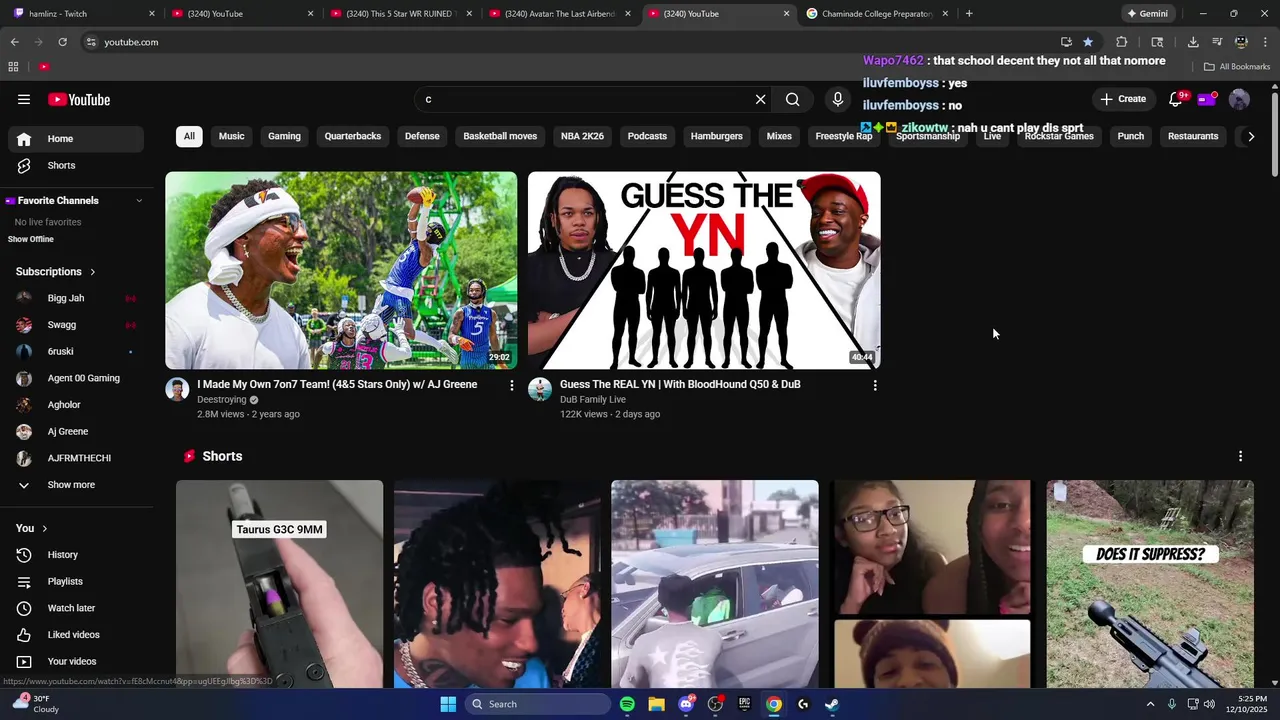1280x720 pixels.
Task: Switch to Chaminade College Preparatory tab
Action: (x=878, y=14)
